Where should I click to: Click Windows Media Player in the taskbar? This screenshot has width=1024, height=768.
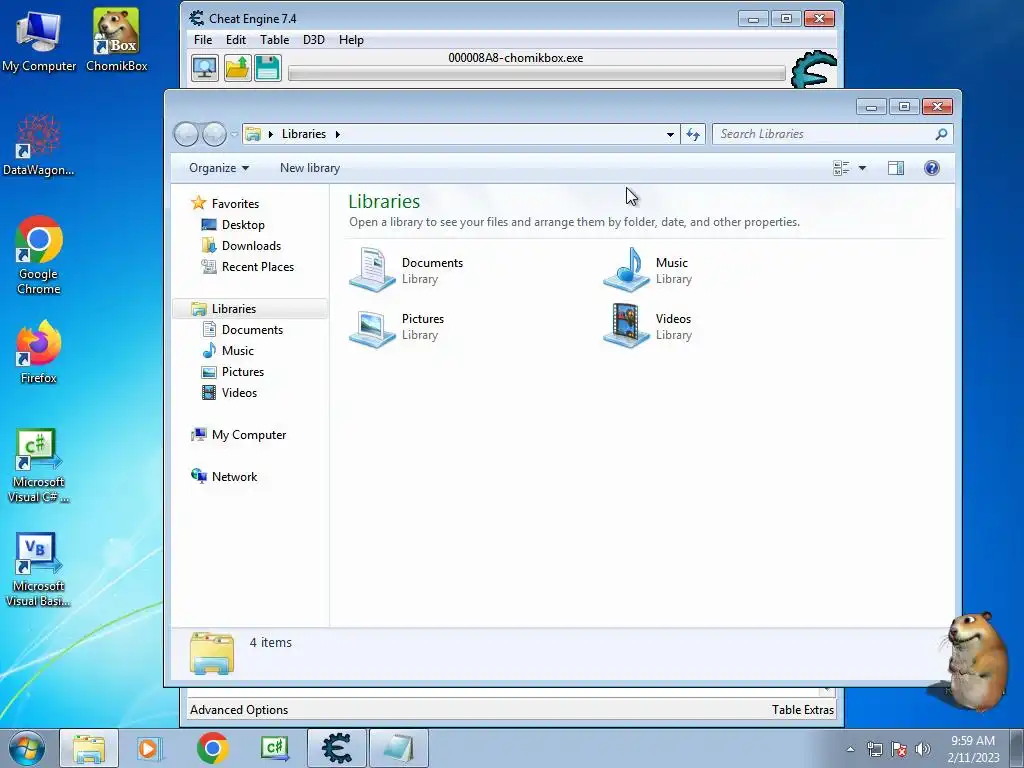[149, 748]
